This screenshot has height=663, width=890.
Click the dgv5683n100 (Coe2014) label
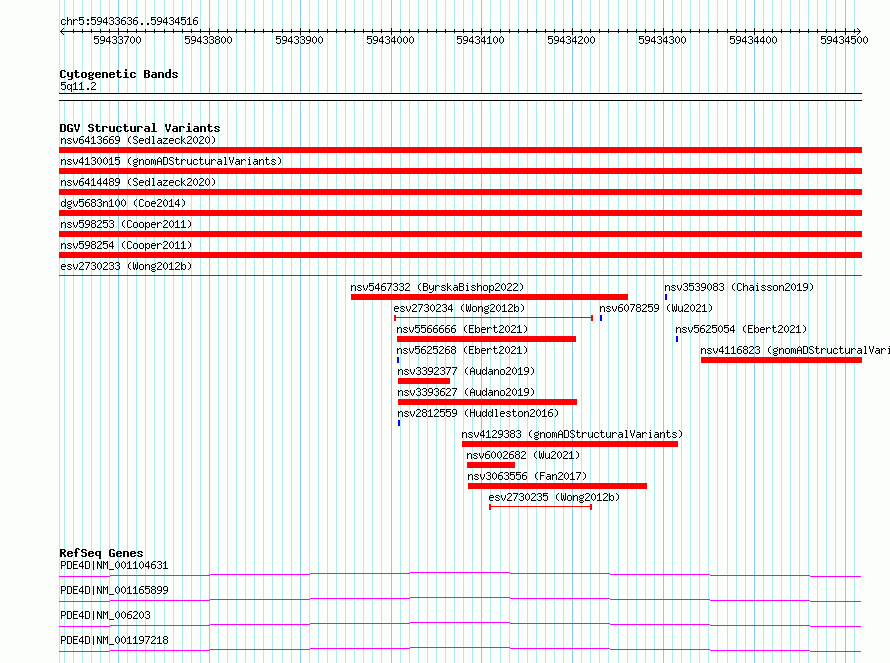(123, 203)
